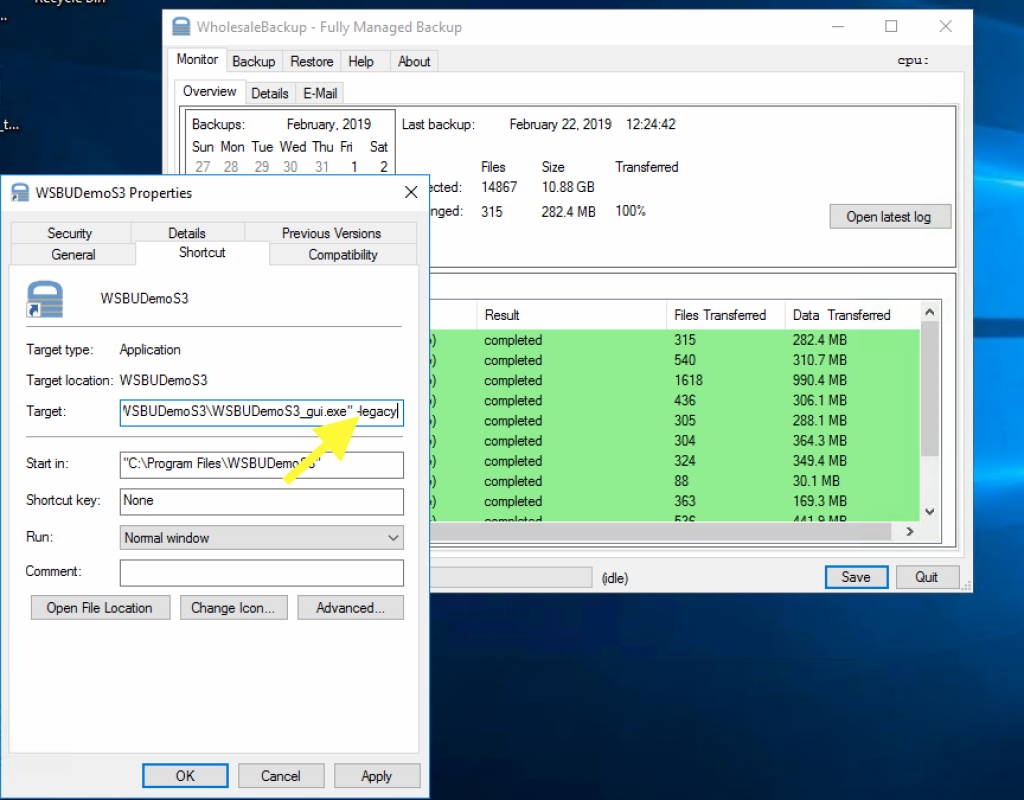
Task: Click the results list scroll down arrow
Action: tap(930, 512)
